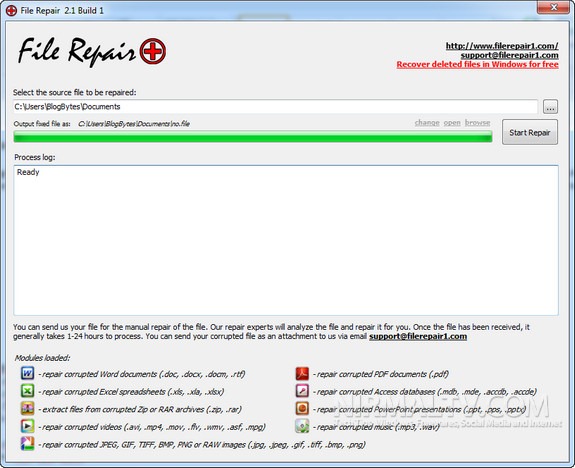Start the repair with Start Repair button
This screenshot has width=575, height=468.
coord(530,132)
